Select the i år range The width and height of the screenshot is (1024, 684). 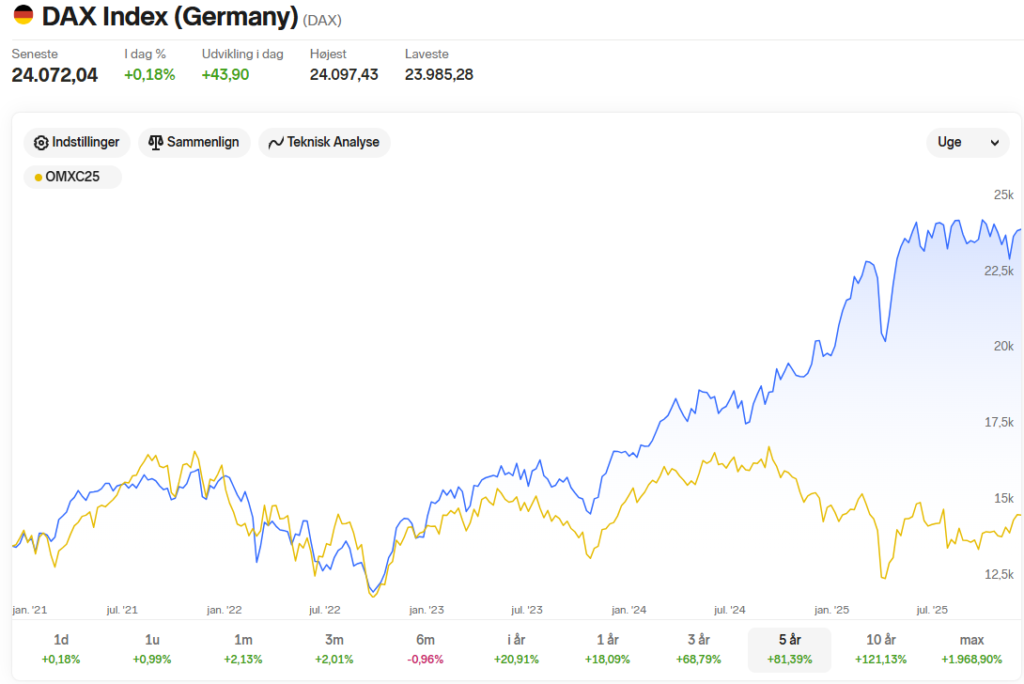516,649
